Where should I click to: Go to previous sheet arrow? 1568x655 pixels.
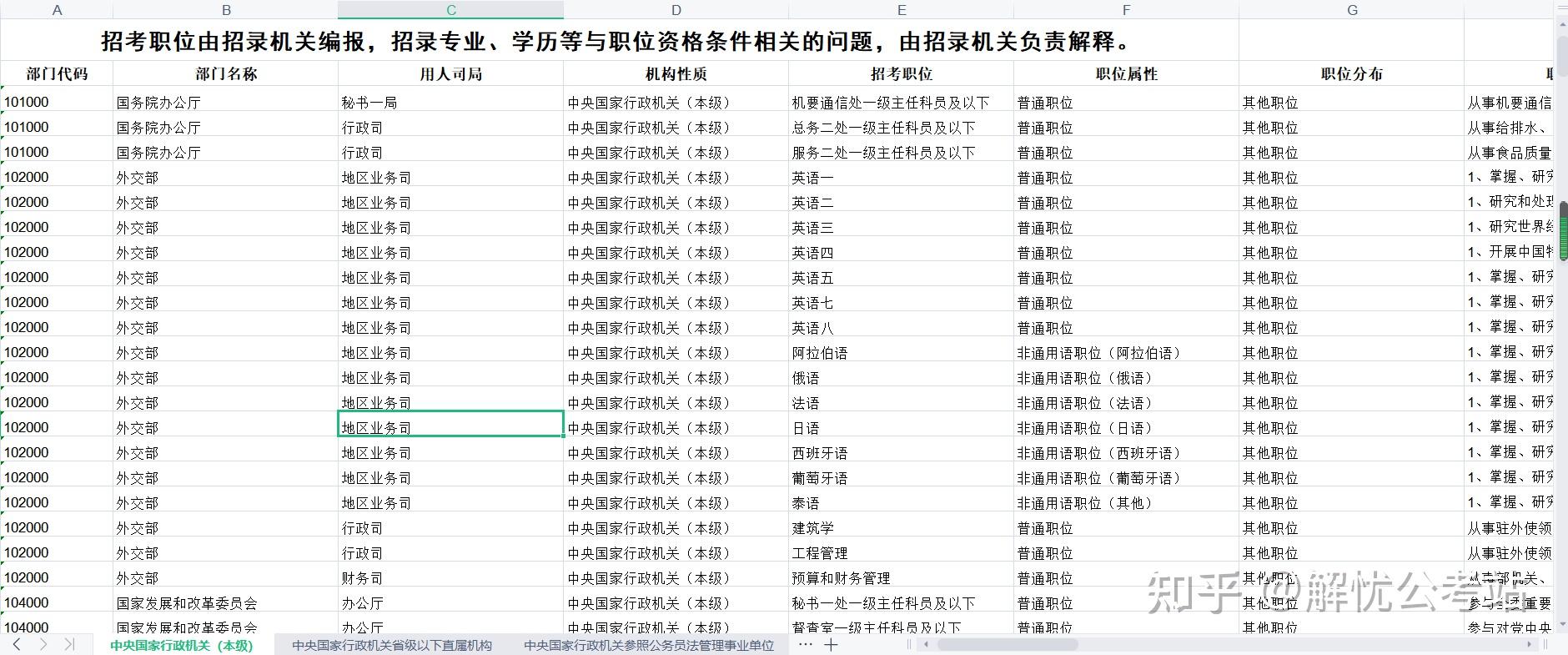[17, 645]
